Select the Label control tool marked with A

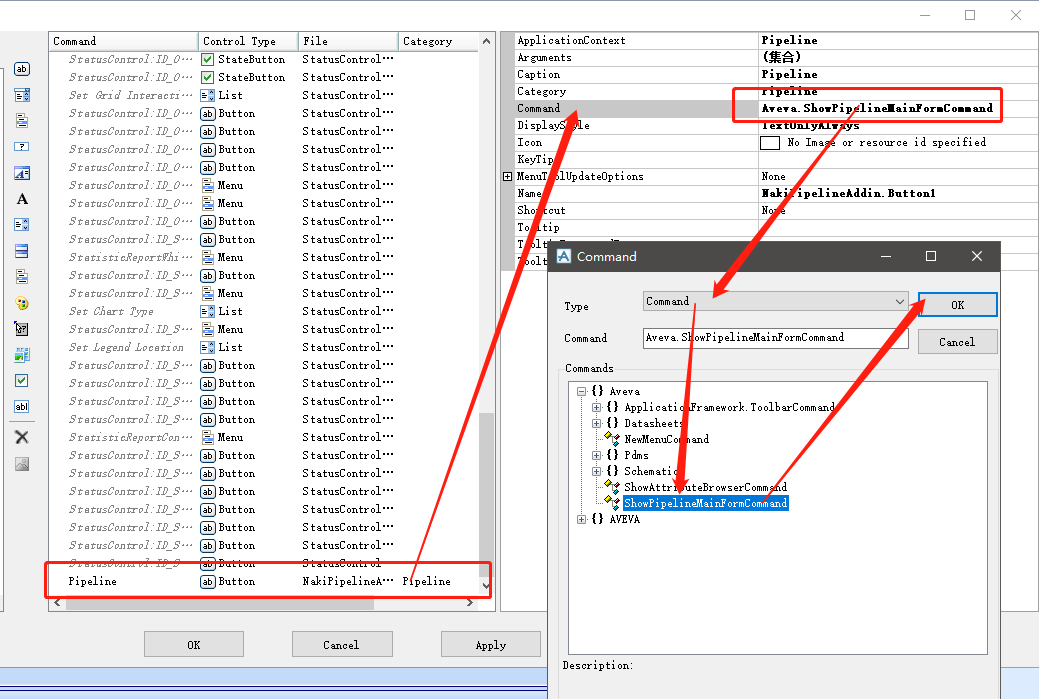[22, 199]
